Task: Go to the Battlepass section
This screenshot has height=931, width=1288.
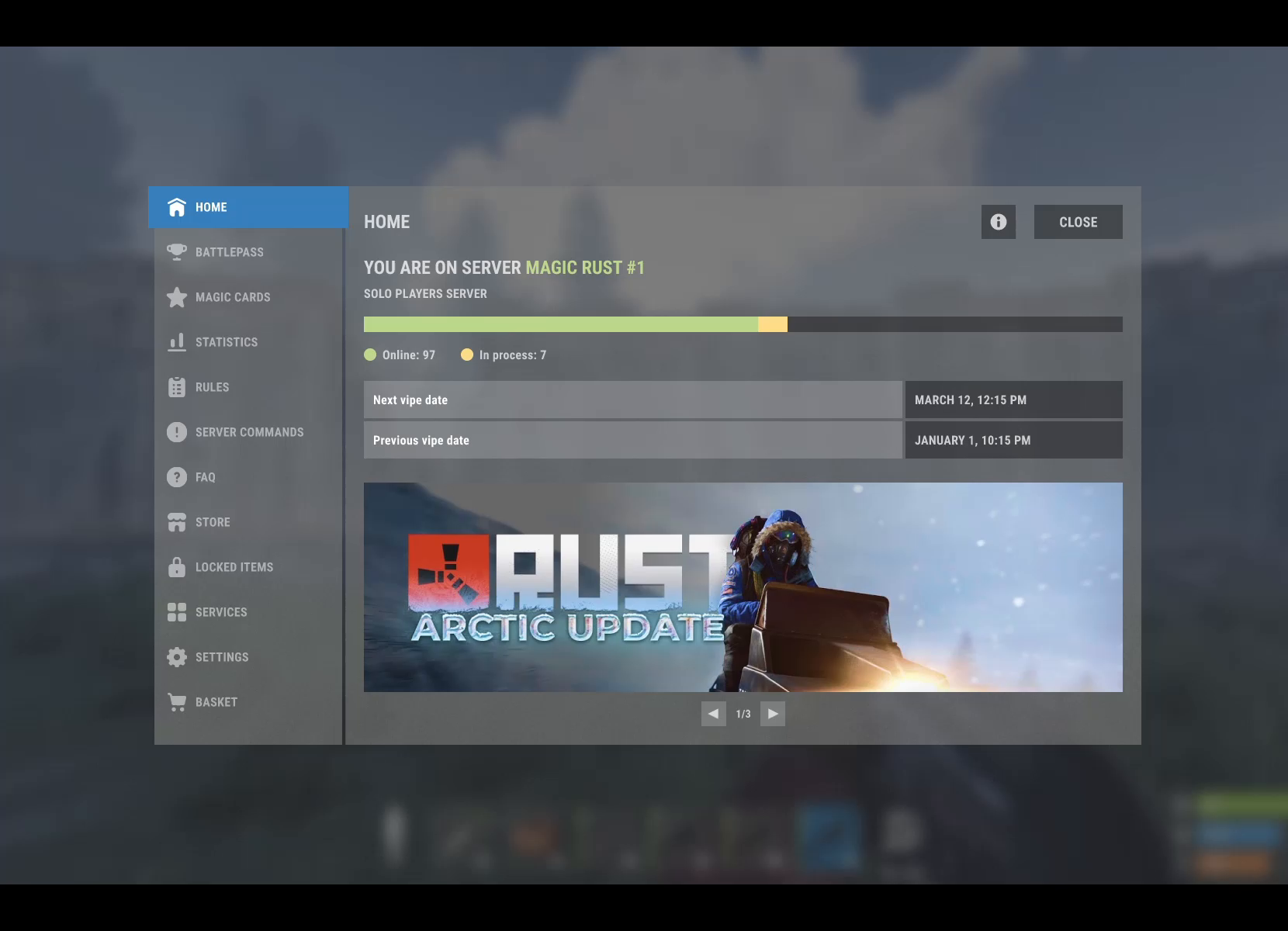Action: tap(248, 252)
